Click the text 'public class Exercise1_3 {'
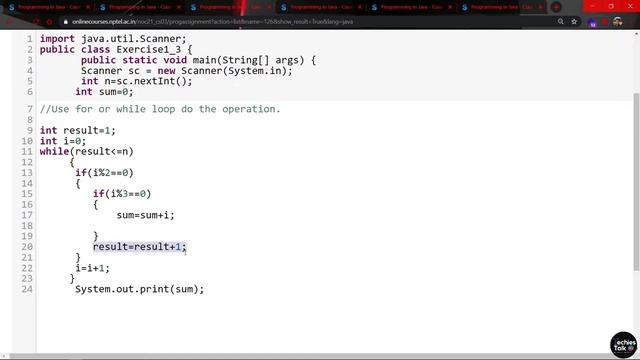Screen dimensions: 640x360 (x=116, y=49)
